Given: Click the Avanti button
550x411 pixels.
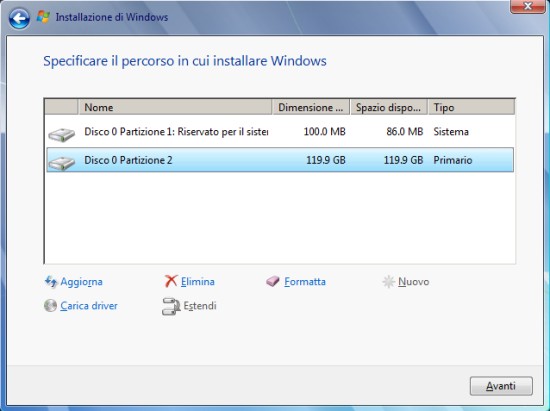Looking at the screenshot, I should coord(501,386).
